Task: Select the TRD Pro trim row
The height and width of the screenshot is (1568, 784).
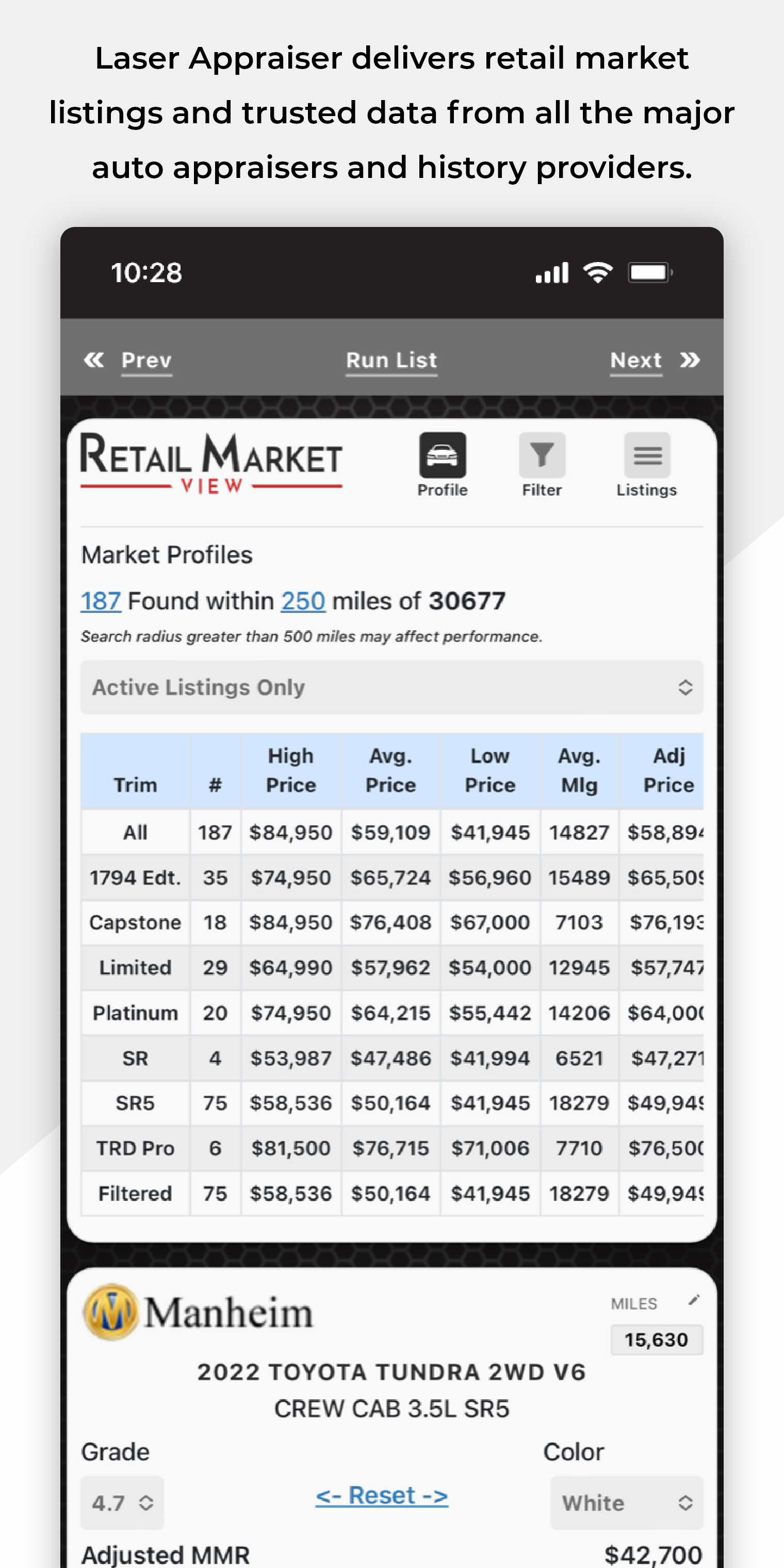Action: (392, 1148)
